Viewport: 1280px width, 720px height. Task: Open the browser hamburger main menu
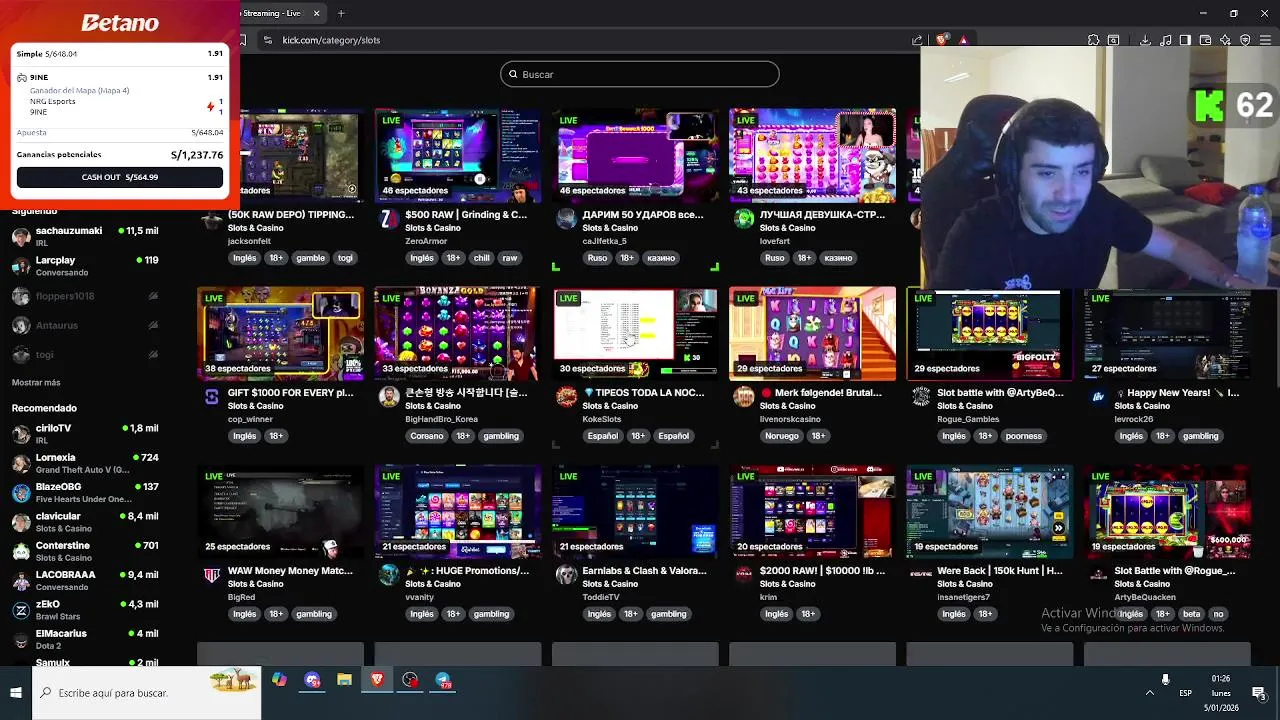[x=1265, y=40]
